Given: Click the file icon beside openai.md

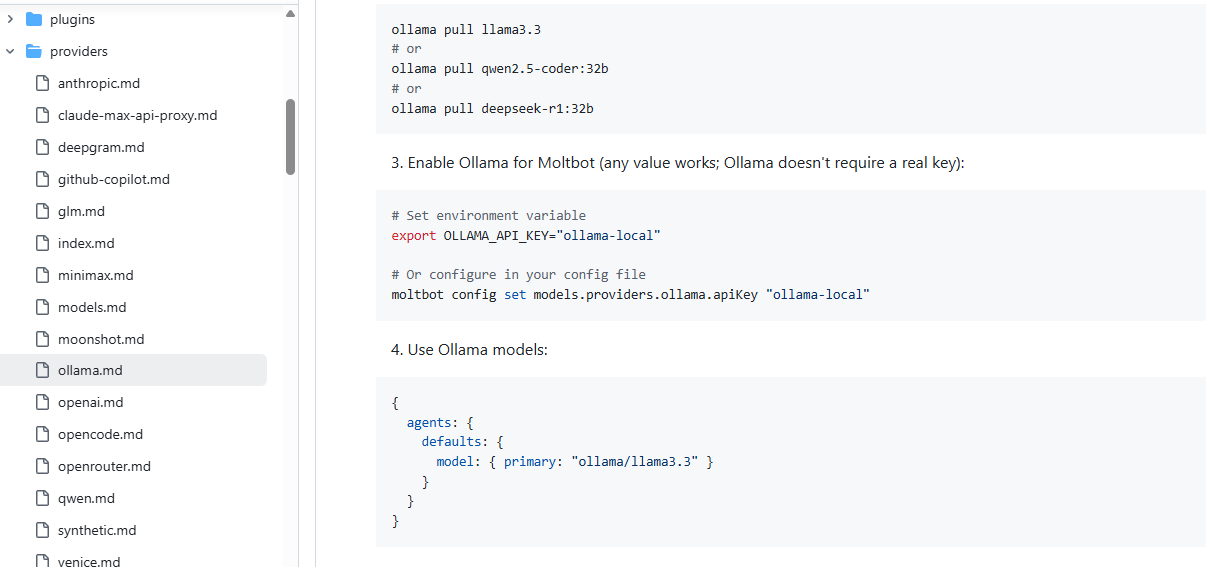Looking at the screenshot, I should pyautogui.click(x=42, y=402).
